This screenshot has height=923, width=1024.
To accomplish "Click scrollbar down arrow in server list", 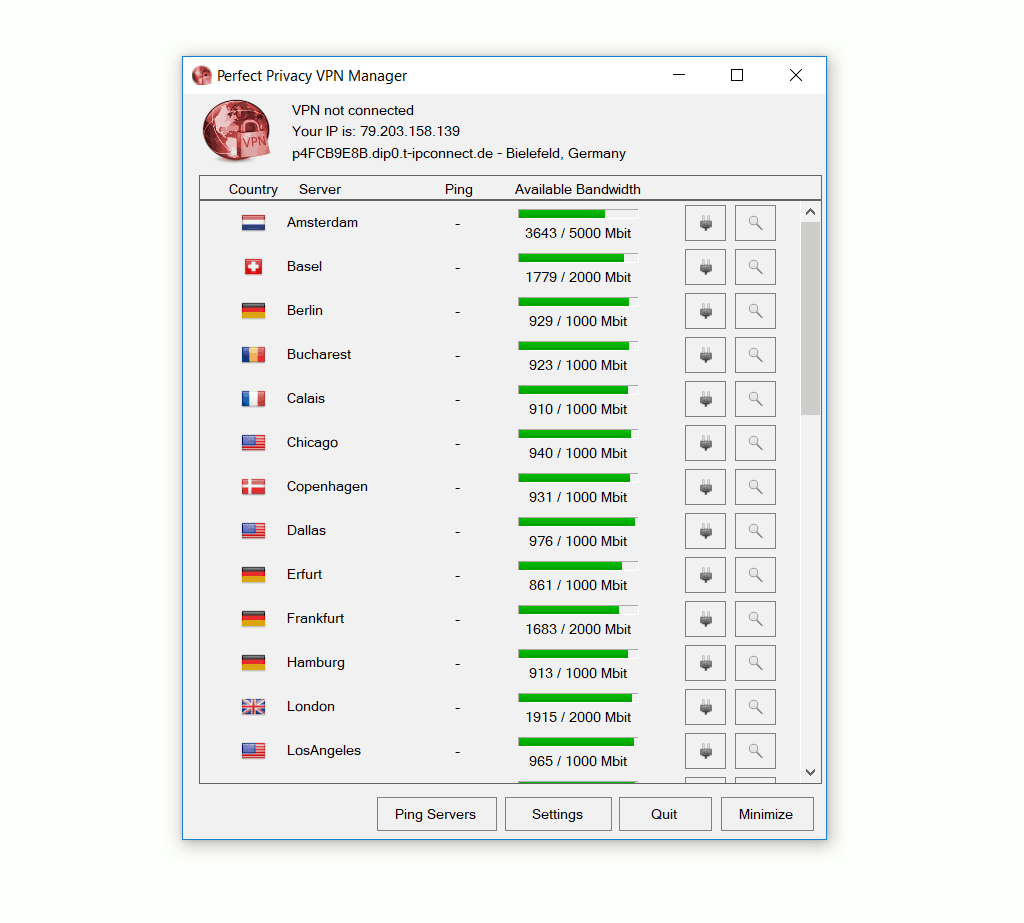I will coord(810,772).
